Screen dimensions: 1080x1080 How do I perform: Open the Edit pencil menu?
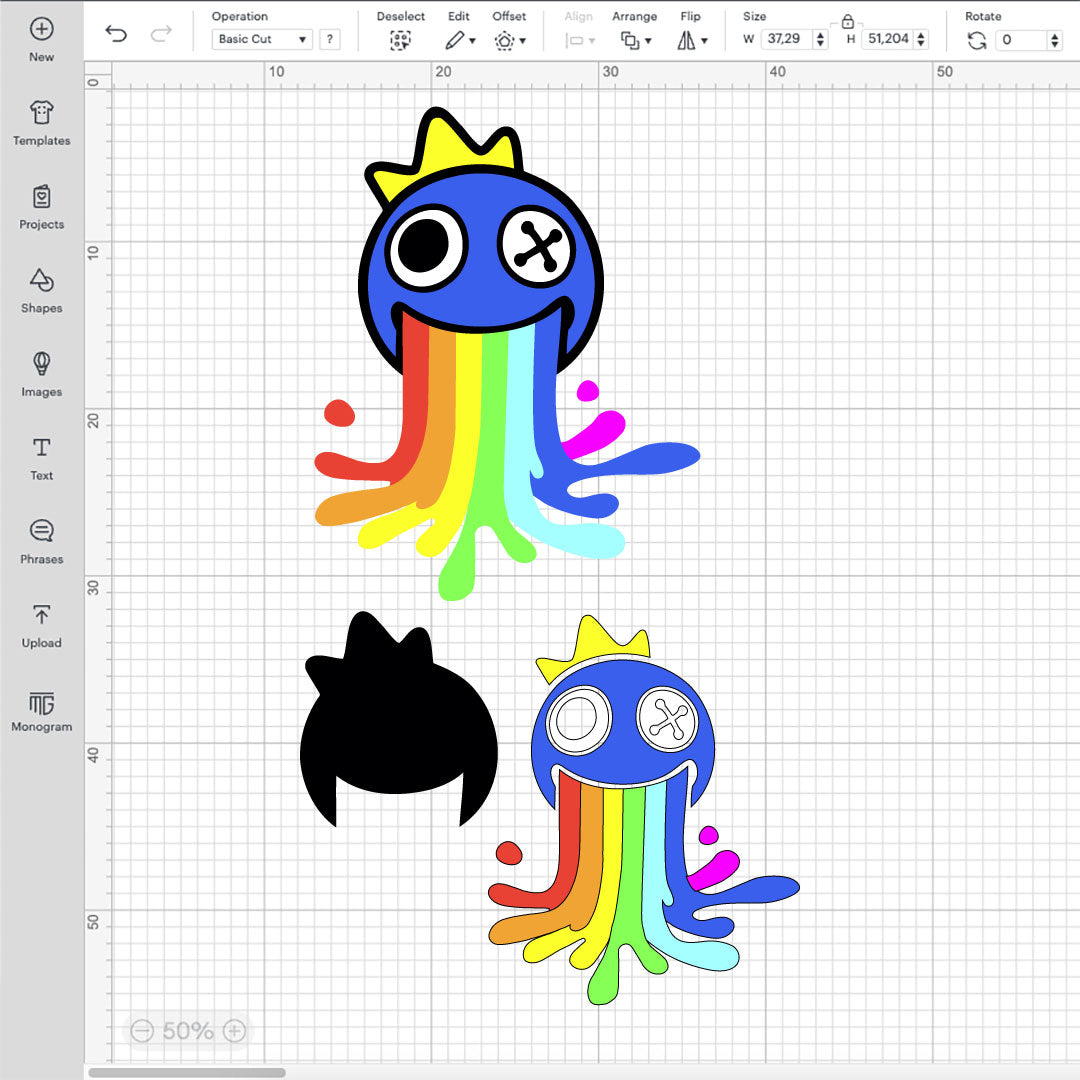460,41
